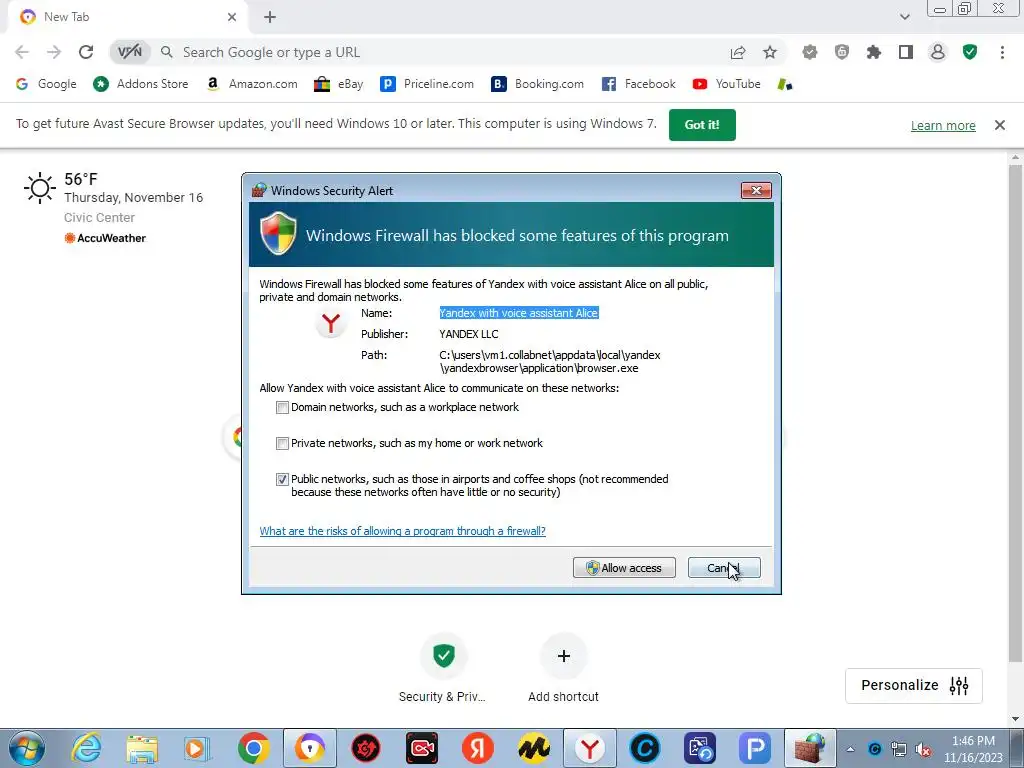Screen dimensions: 1024x768
Task: Click the 56°F weather temperature
Action: pos(81,179)
